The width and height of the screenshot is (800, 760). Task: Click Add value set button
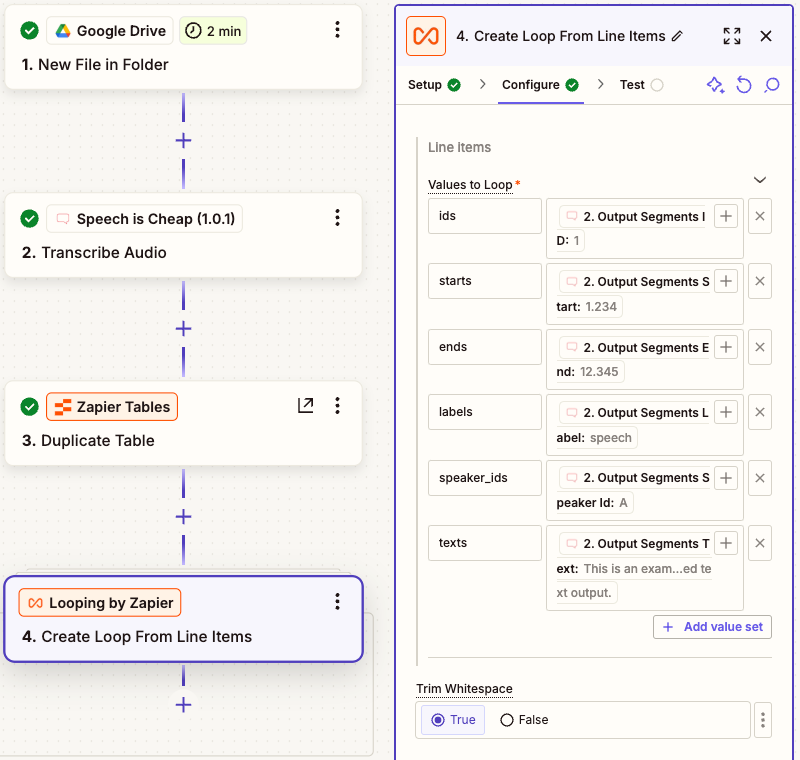point(712,627)
